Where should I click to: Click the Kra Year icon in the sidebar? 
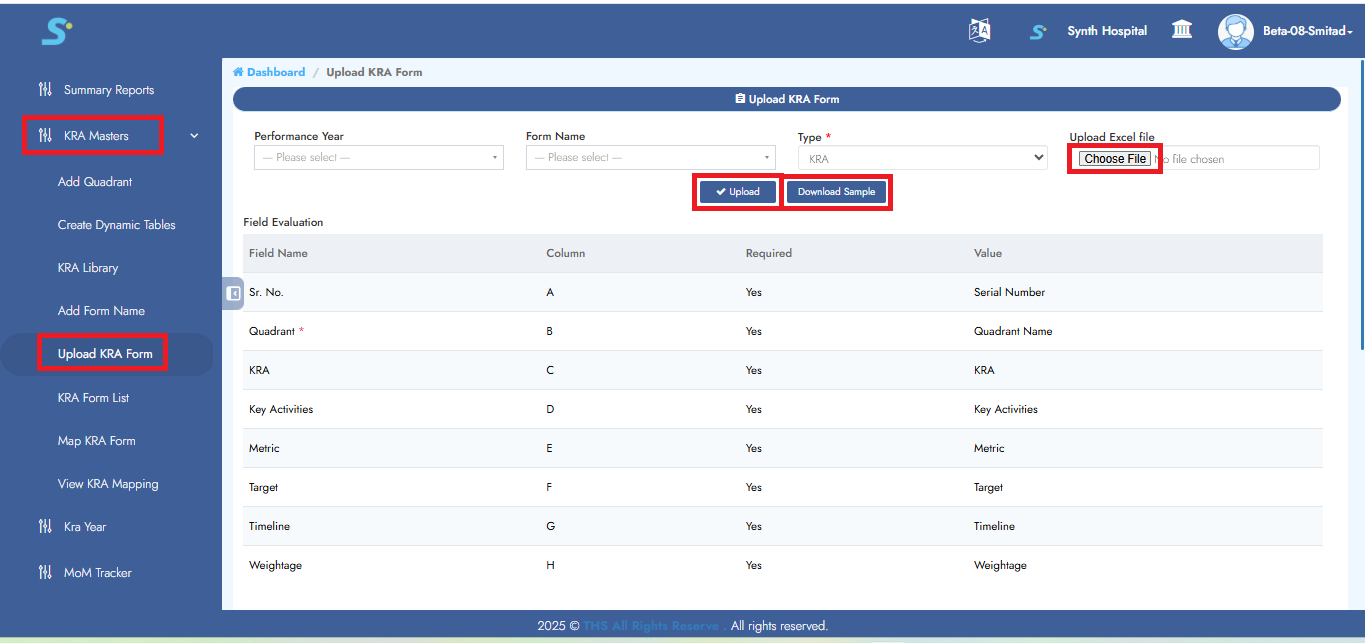[45, 526]
